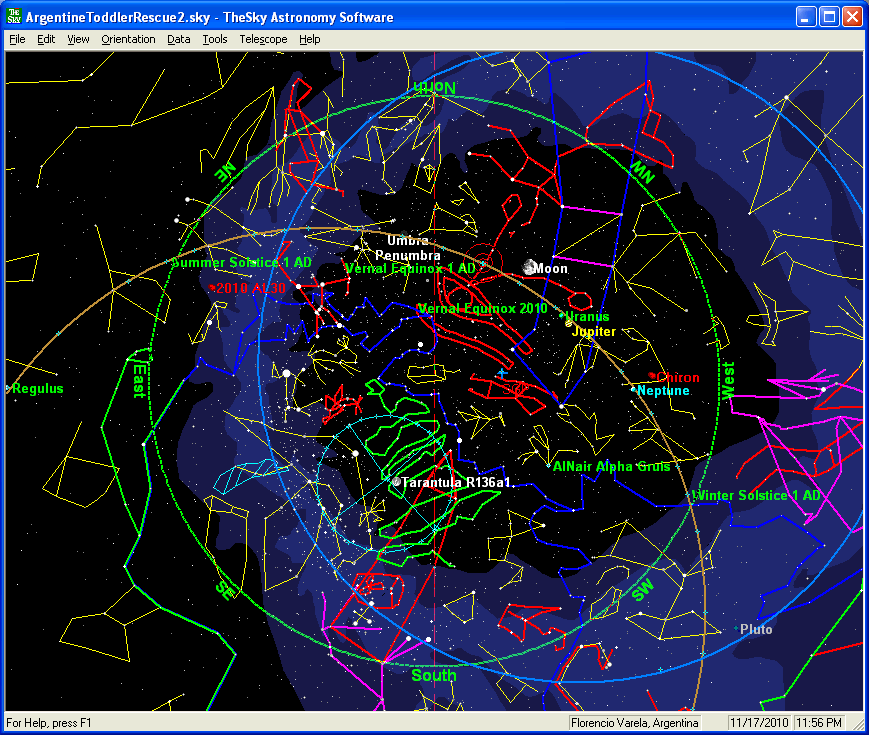The height and width of the screenshot is (735, 869).
Task: Open the File menu
Action: coord(16,39)
